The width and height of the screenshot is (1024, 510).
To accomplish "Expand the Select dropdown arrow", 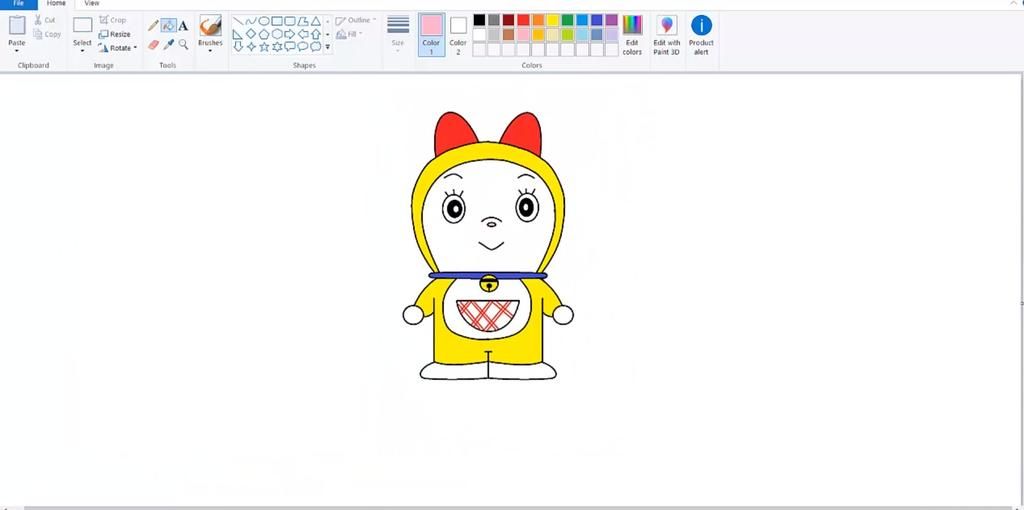I will tap(82, 51).
